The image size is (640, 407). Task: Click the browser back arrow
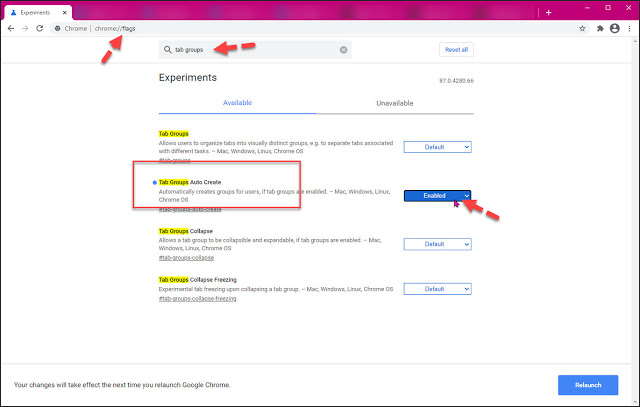[11, 28]
